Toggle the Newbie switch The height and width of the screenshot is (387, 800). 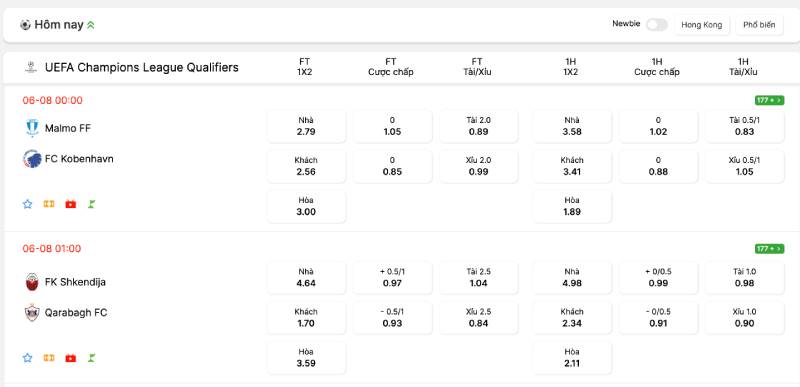[657, 24]
